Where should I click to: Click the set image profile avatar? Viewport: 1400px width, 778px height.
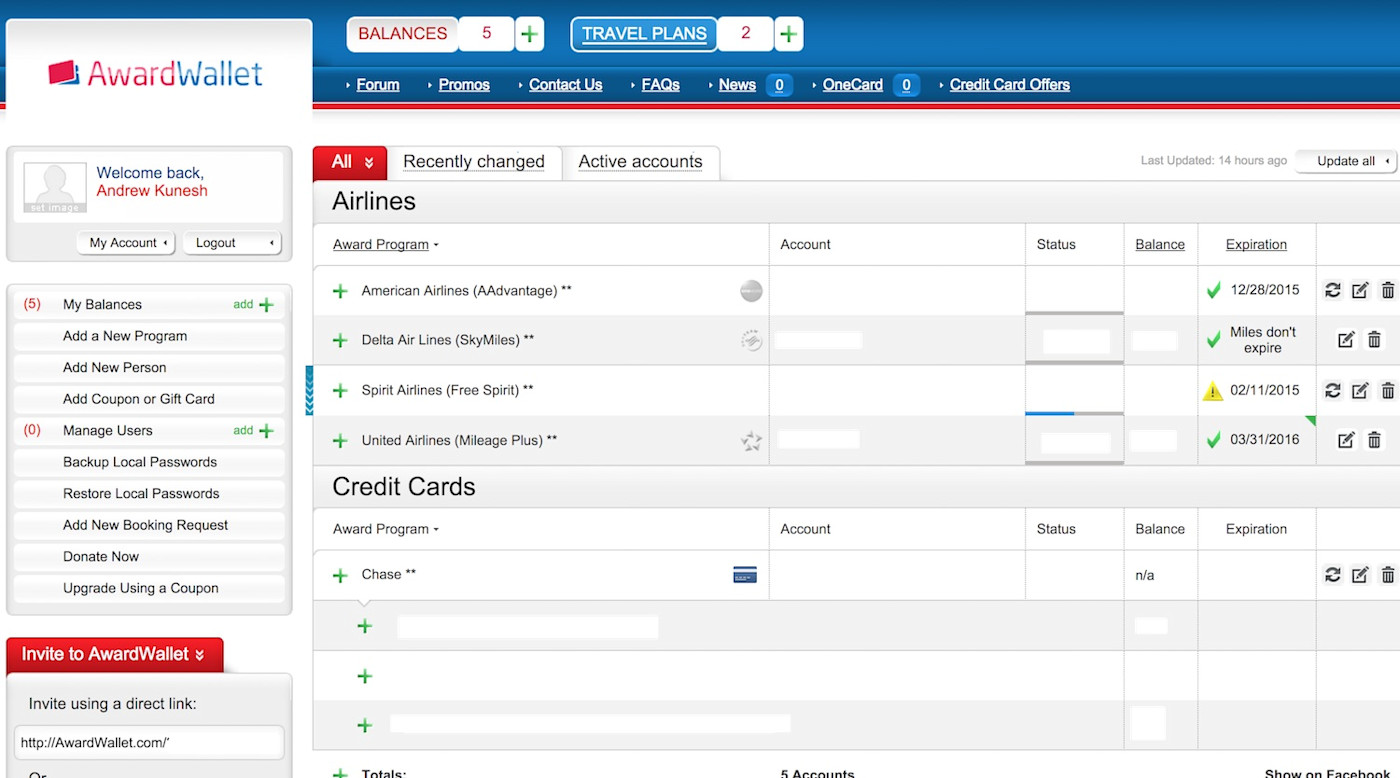tap(54, 187)
